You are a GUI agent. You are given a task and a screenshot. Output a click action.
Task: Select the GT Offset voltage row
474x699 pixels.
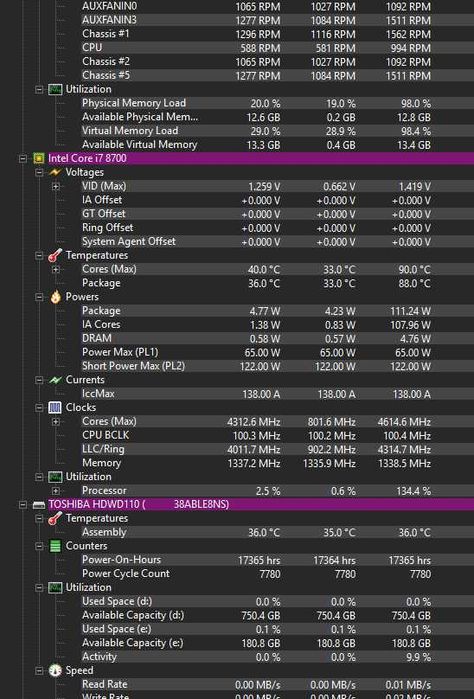coord(277,214)
